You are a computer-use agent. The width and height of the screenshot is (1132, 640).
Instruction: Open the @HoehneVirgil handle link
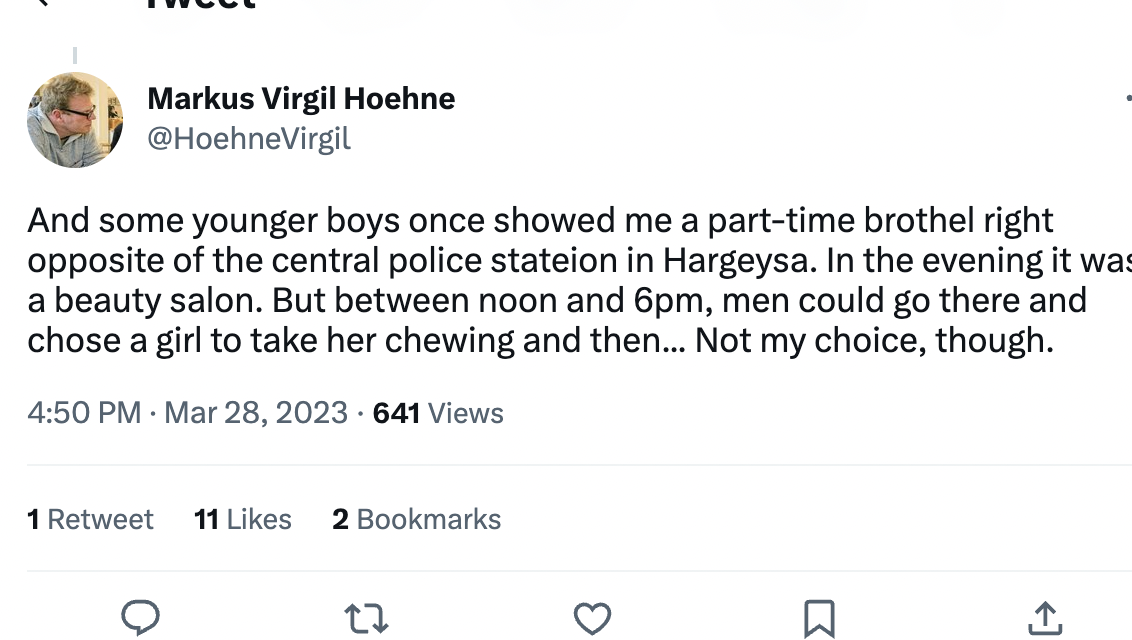[249, 138]
